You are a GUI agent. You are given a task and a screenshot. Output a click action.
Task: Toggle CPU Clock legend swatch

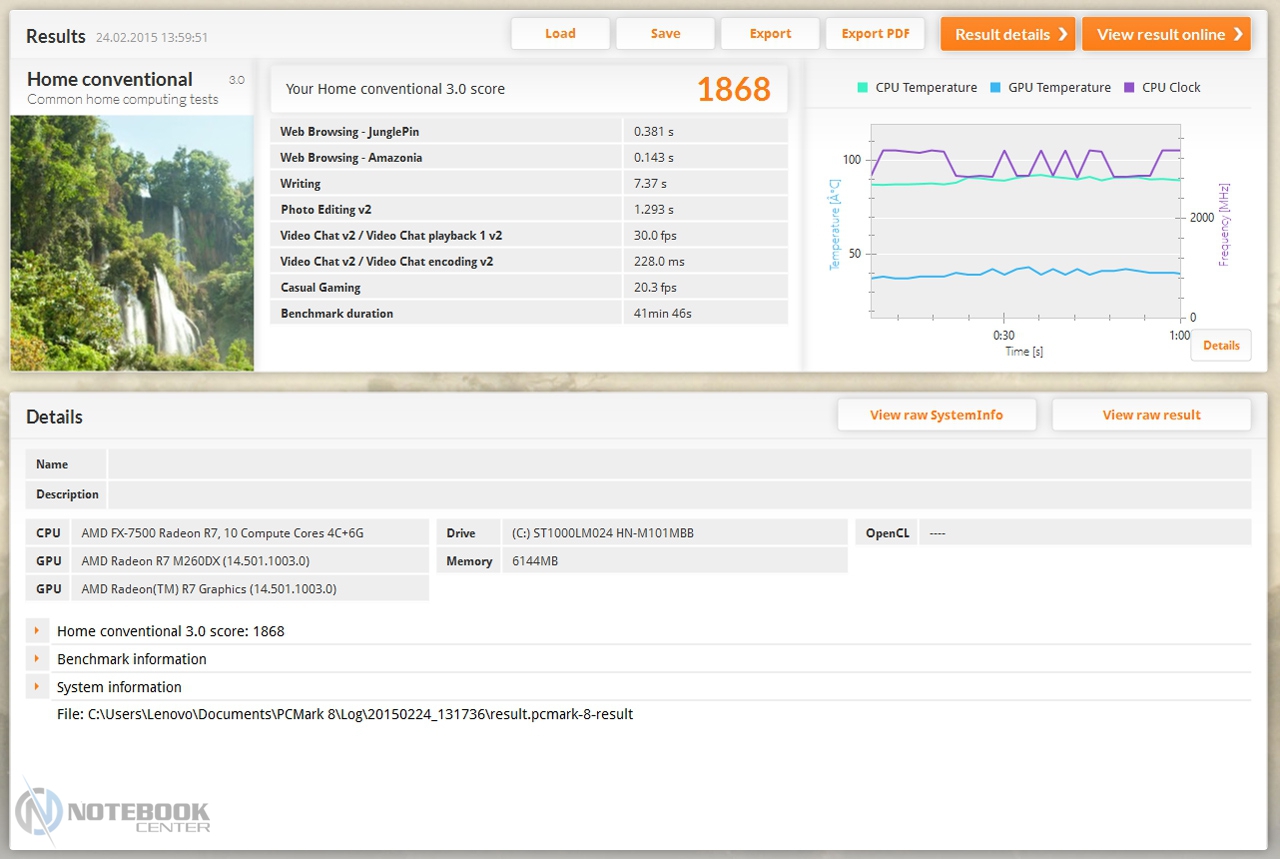[1129, 87]
